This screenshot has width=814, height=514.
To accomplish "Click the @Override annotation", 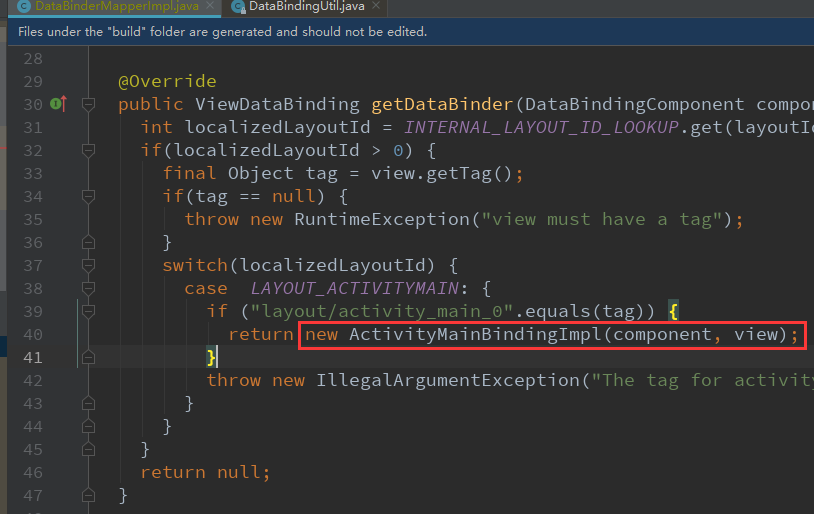I will 167,81.
